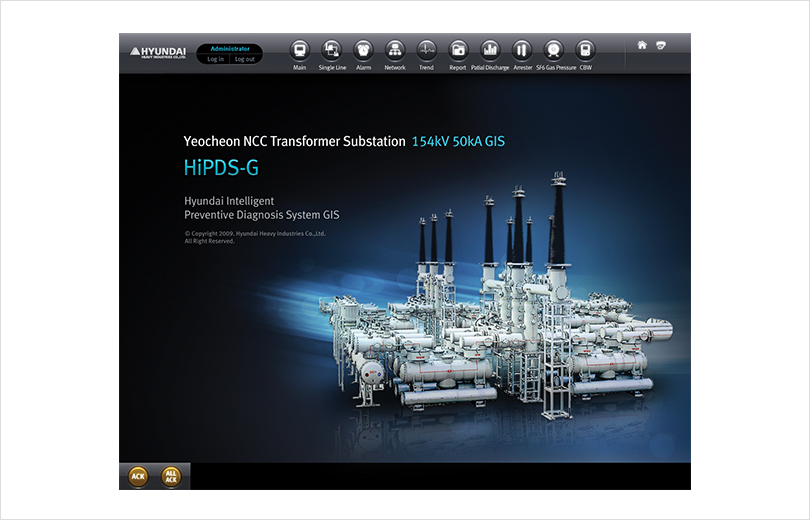
Task: Open the Main screen icon
Action: tap(300, 51)
